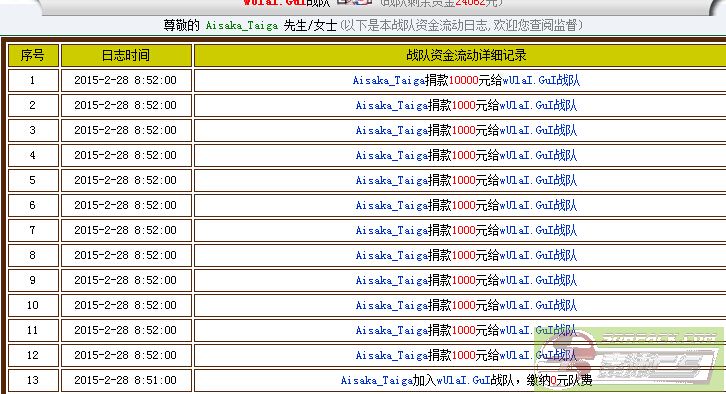Open wUlaI.GuI team link in record 1
Screen dimensions: 726x394
[x=529, y=81]
